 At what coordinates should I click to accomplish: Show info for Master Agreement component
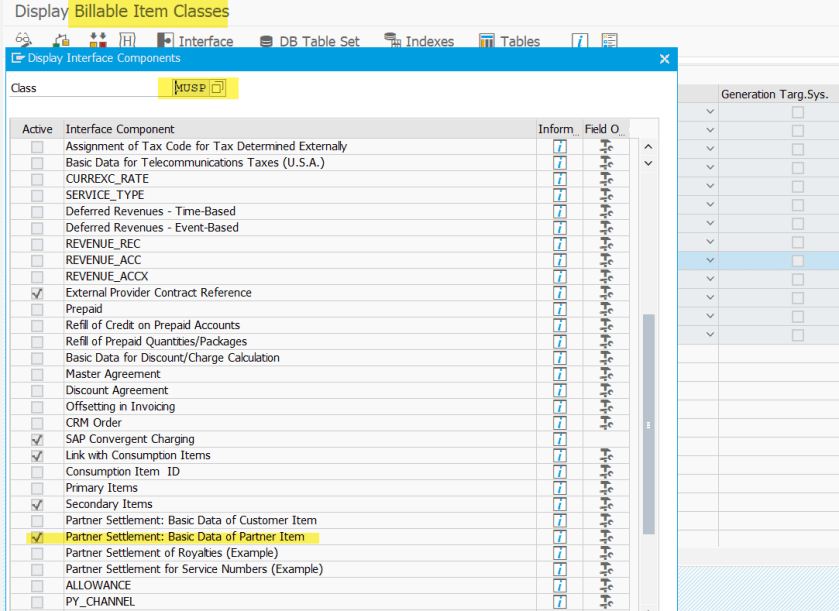coord(560,374)
